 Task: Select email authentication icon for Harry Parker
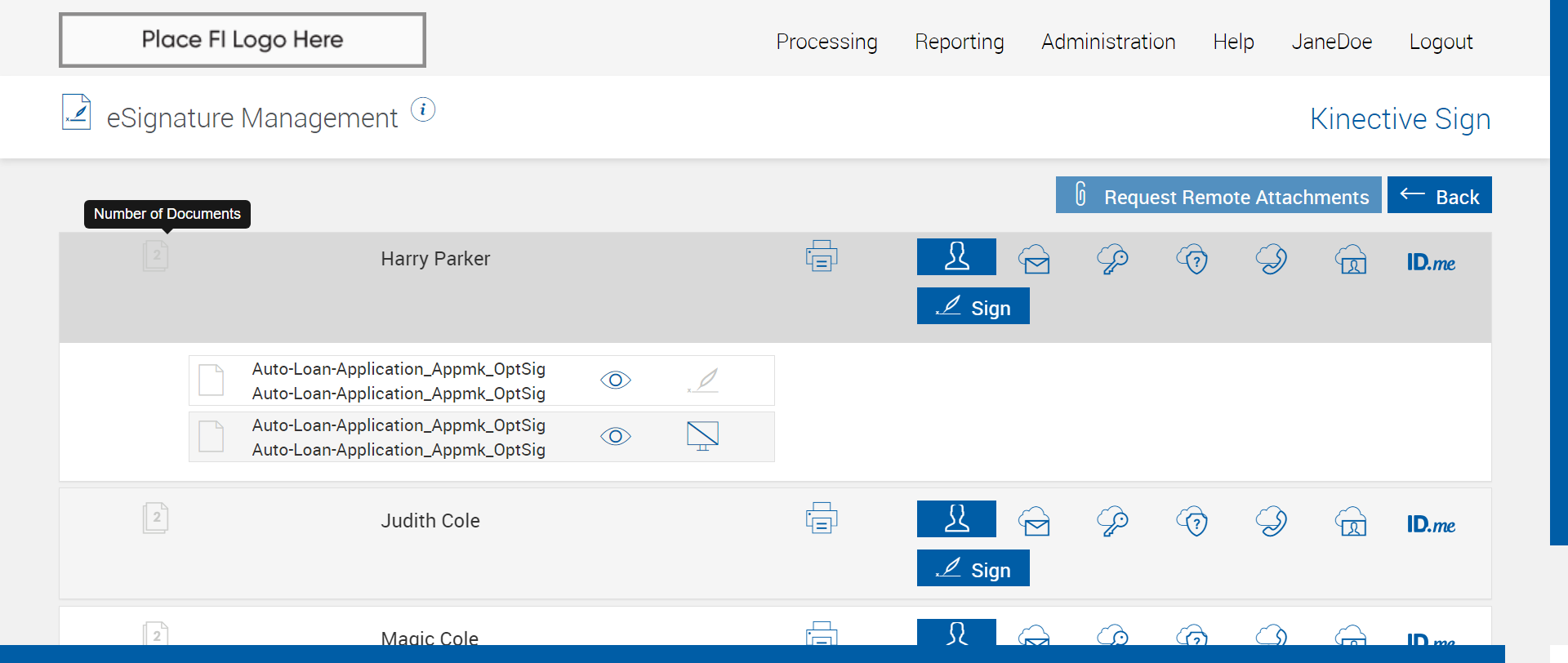[1034, 260]
